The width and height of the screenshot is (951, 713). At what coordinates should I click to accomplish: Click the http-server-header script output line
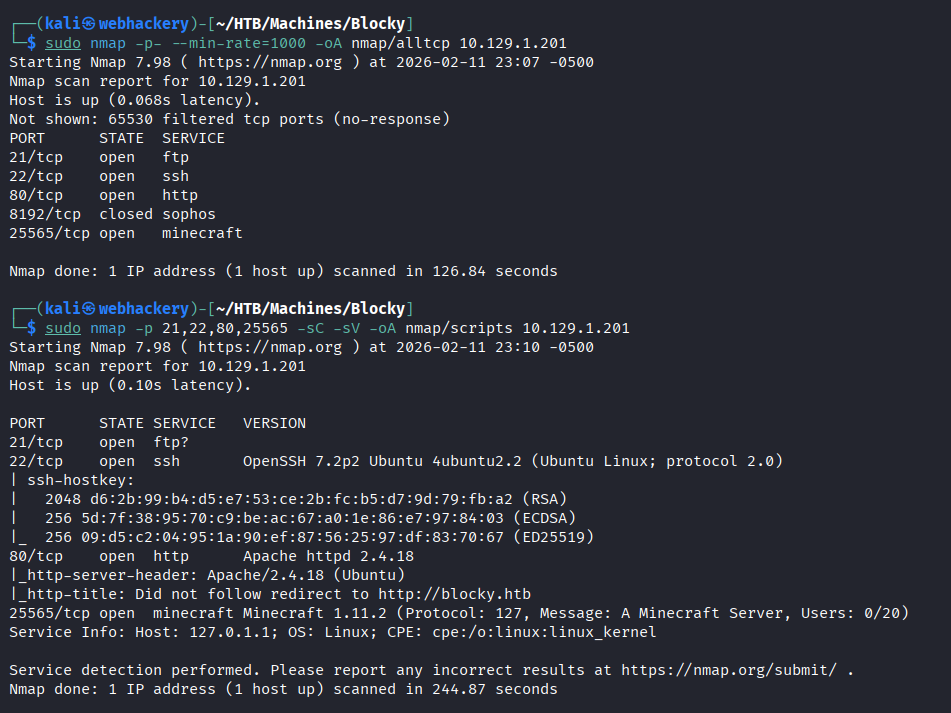207,575
